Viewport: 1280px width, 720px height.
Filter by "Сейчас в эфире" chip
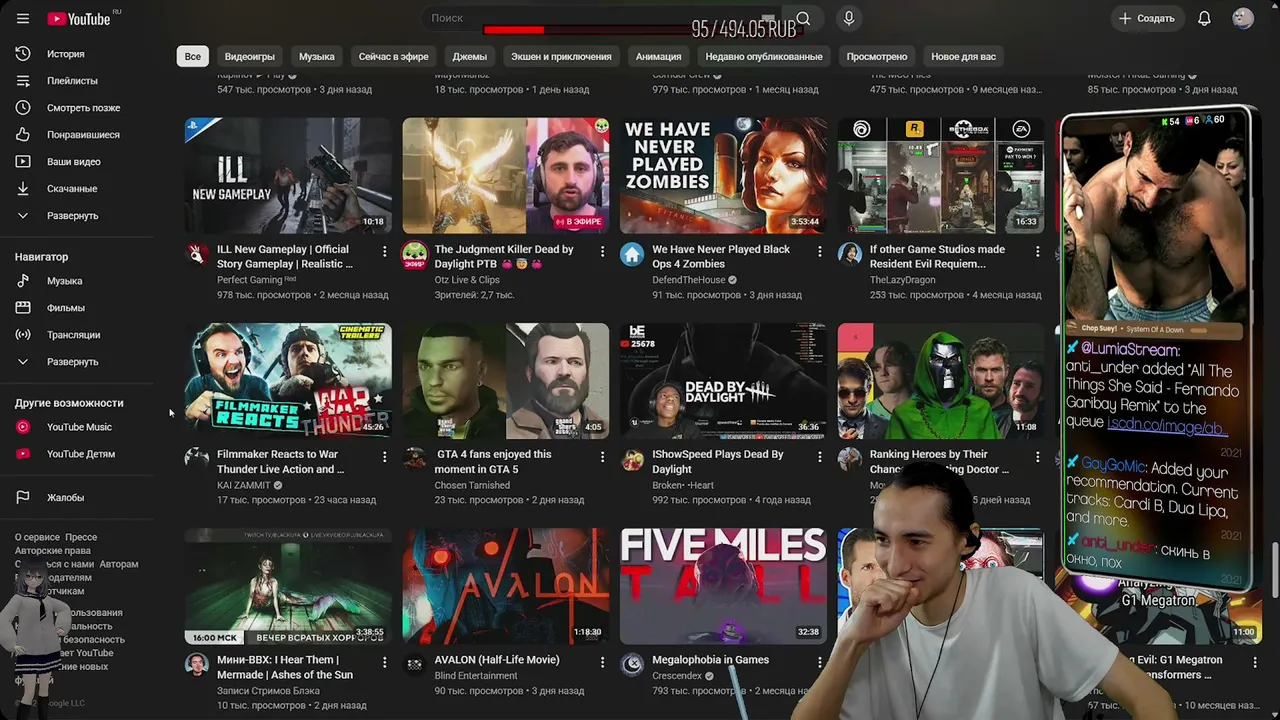click(394, 56)
